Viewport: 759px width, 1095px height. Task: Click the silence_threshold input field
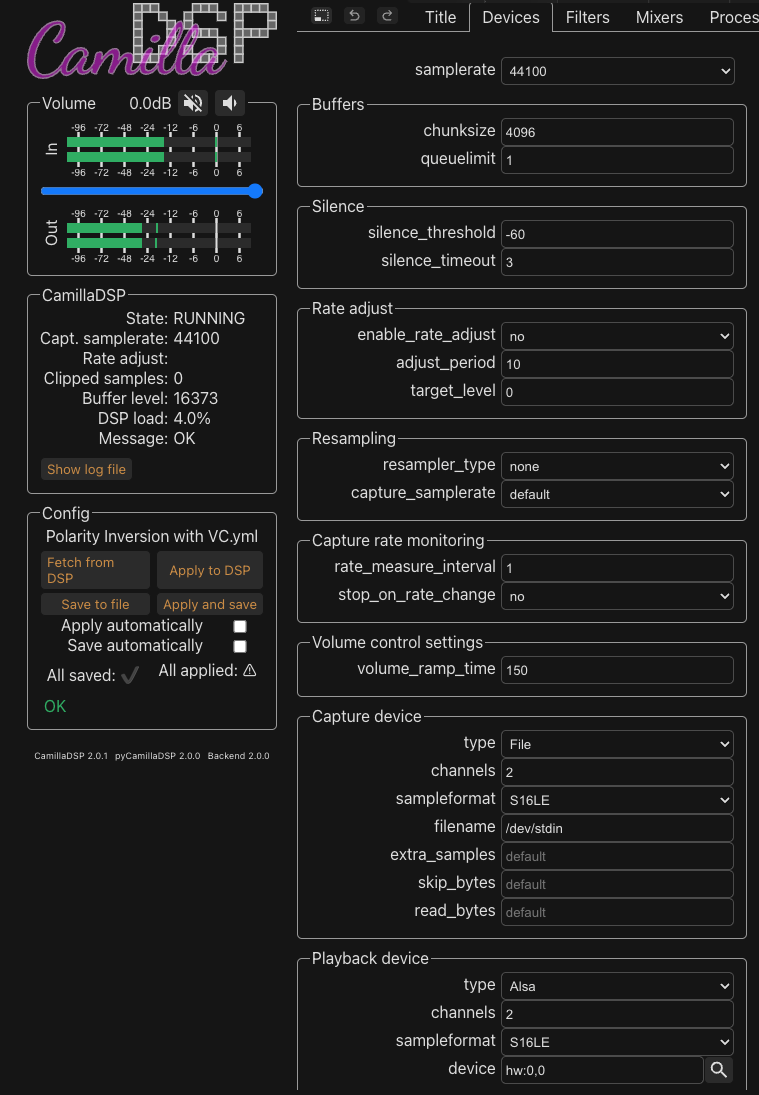tap(617, 233)
